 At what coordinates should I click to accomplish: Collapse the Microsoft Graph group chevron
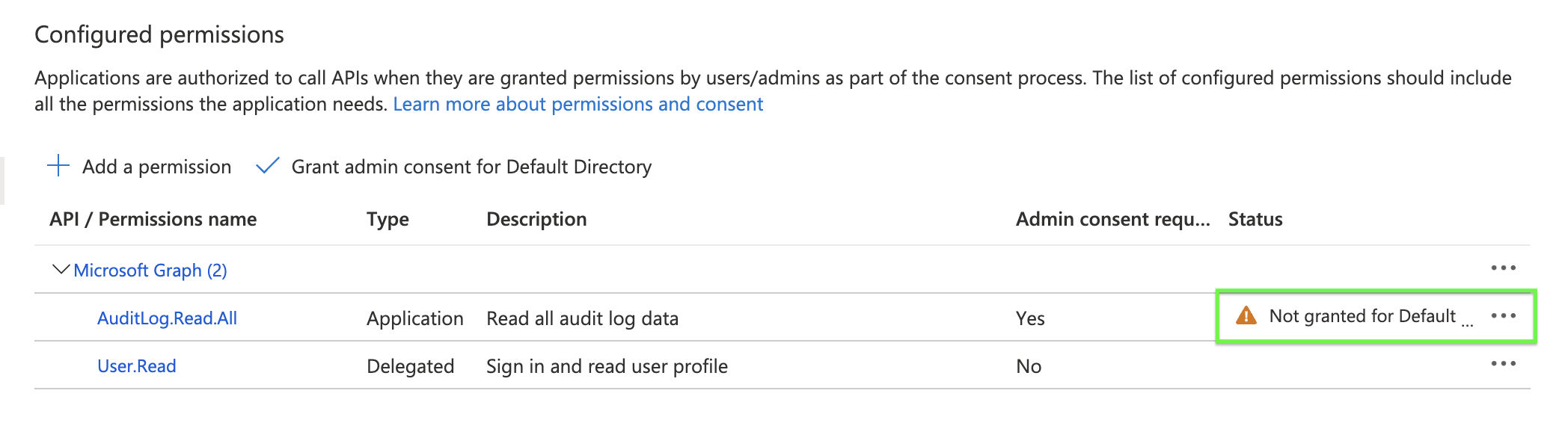(61, 269)
